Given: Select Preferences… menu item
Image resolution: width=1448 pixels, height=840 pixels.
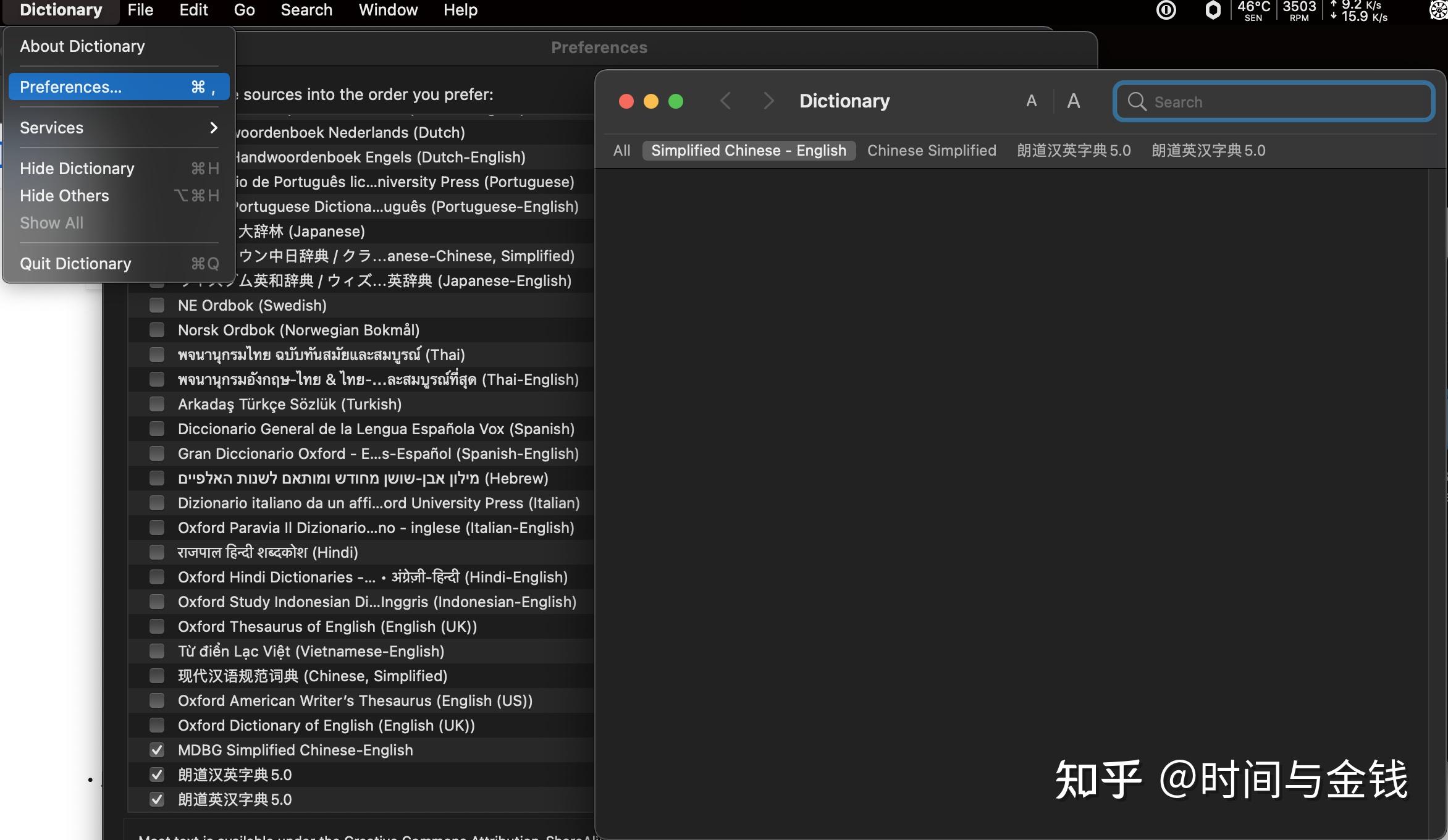Looking at the screenshot, I should coord(119,87).
